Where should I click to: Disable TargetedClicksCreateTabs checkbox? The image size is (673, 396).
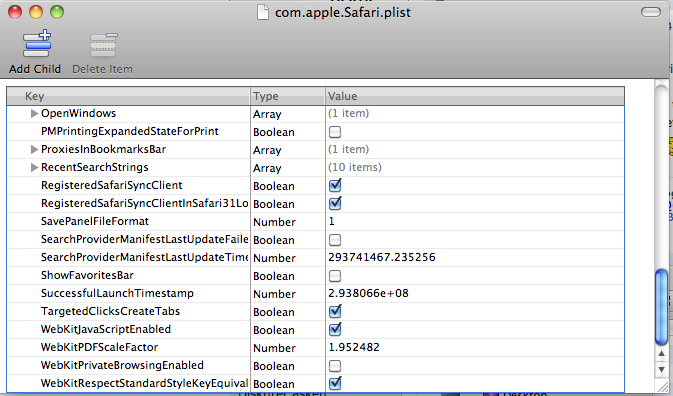pos(335,311)
